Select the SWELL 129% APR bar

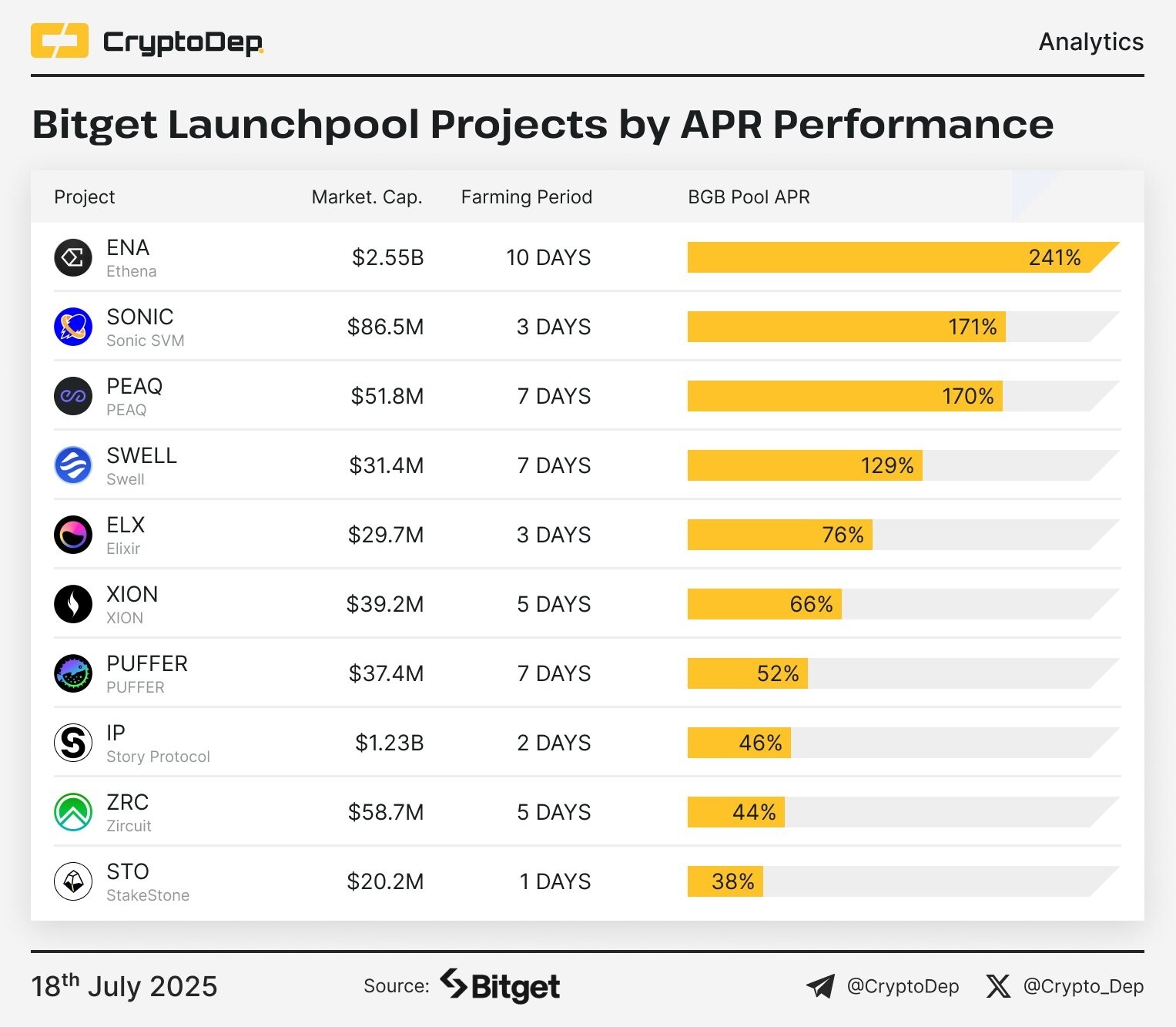point(805,465)
